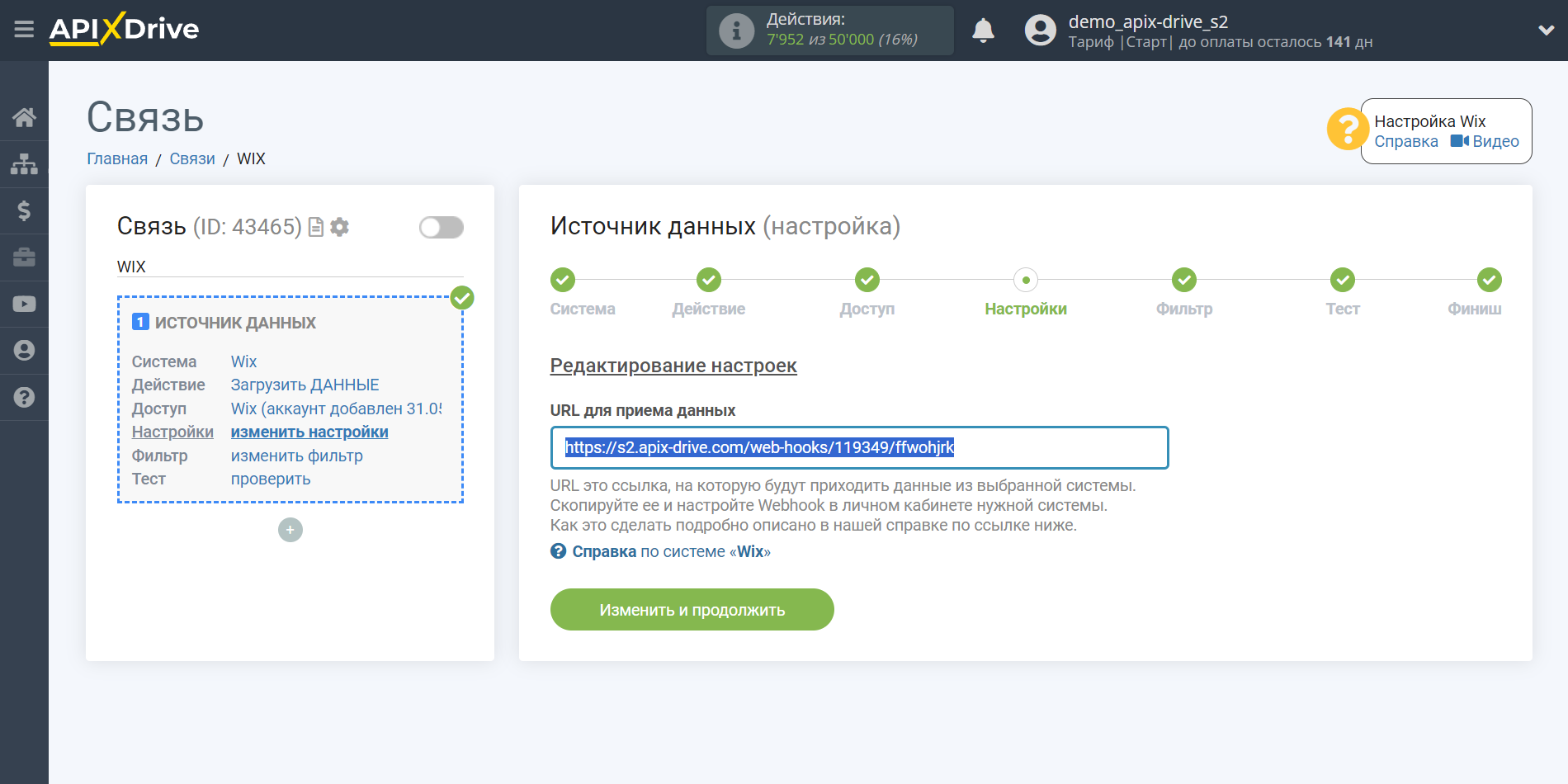Open billing dollar sidebar icon
1568x784 pixels.
[24, 210]
